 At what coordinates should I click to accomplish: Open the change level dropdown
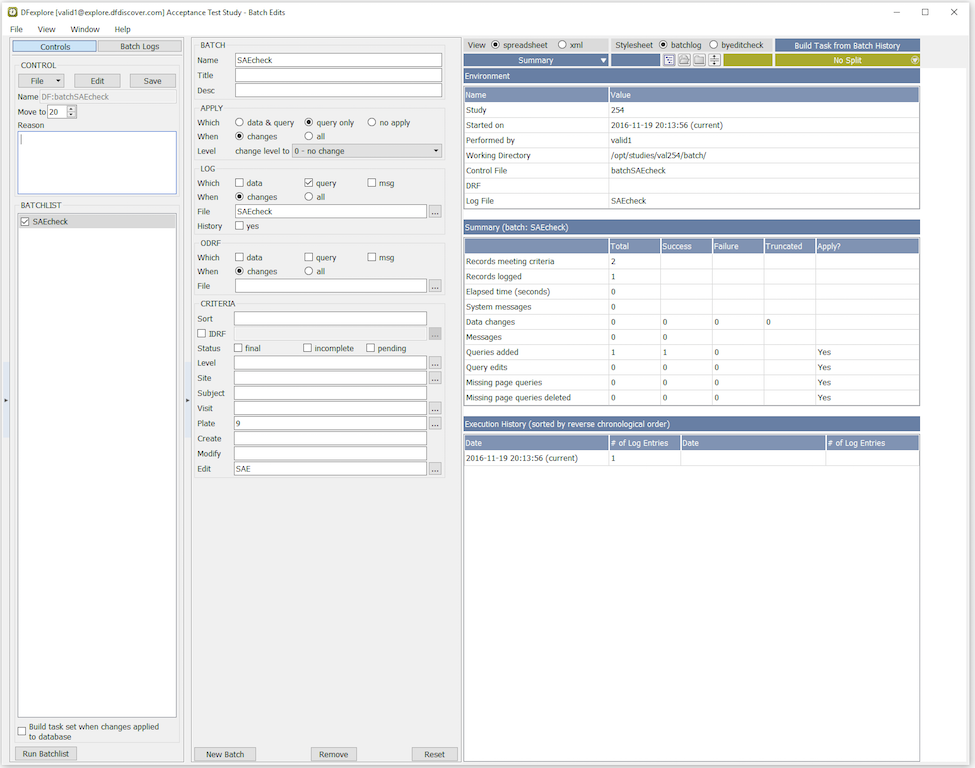[366, 151]
